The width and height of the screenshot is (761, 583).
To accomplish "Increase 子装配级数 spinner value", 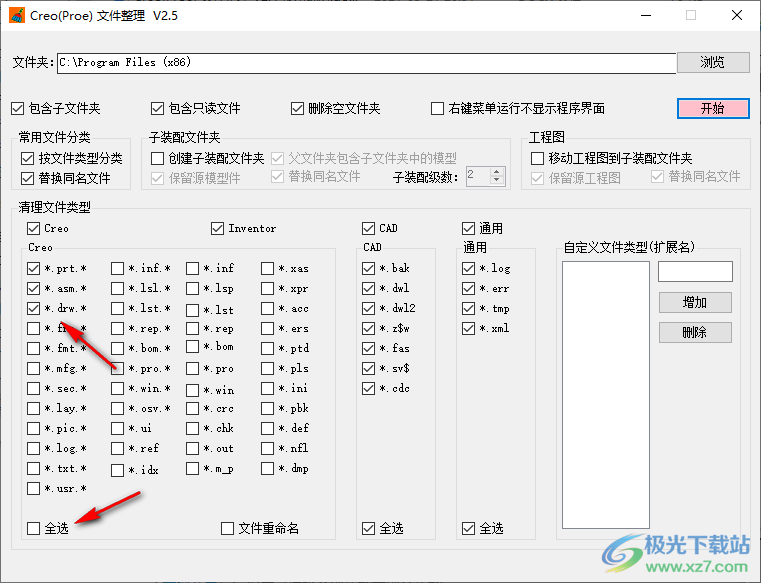I will pos(496,172).
